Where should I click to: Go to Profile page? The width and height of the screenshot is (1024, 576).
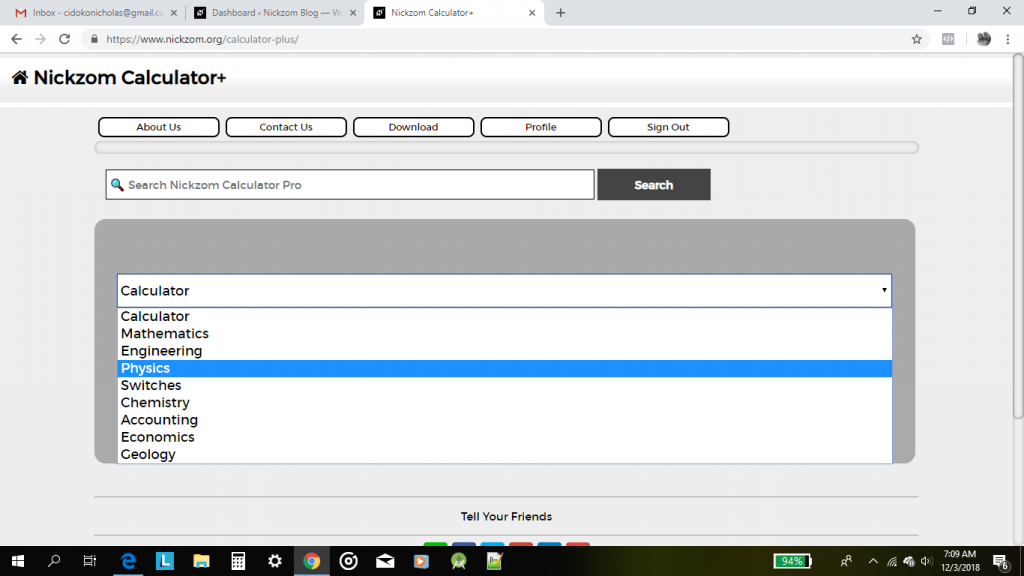pyautogui.click(x=541, y=127)
